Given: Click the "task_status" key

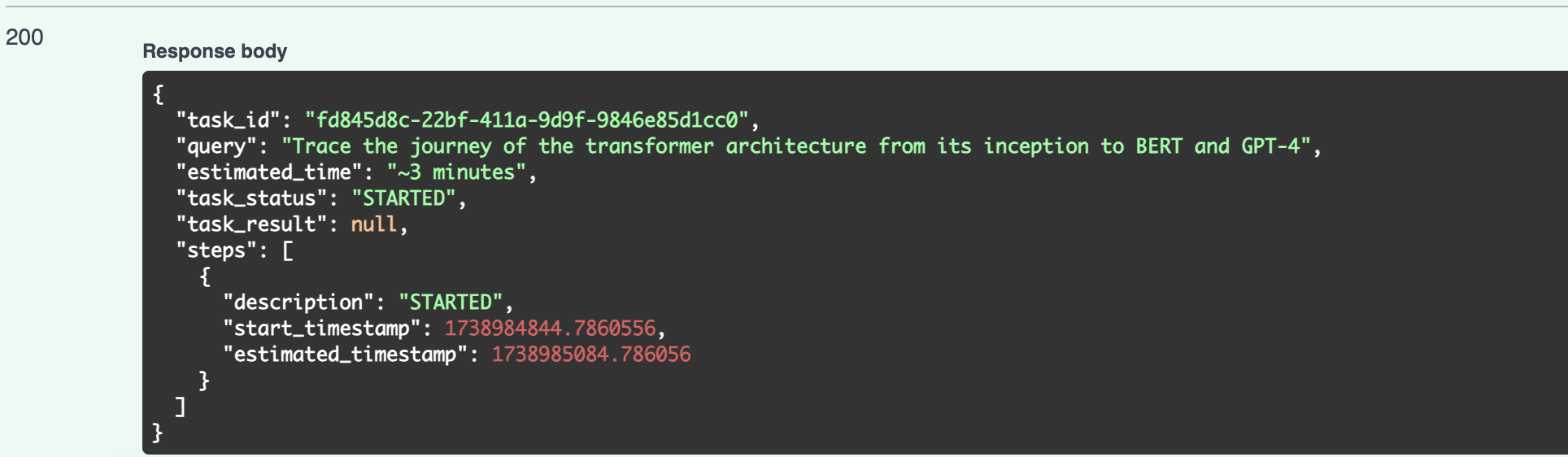Looking at the screenshot, I should point(251,198).
